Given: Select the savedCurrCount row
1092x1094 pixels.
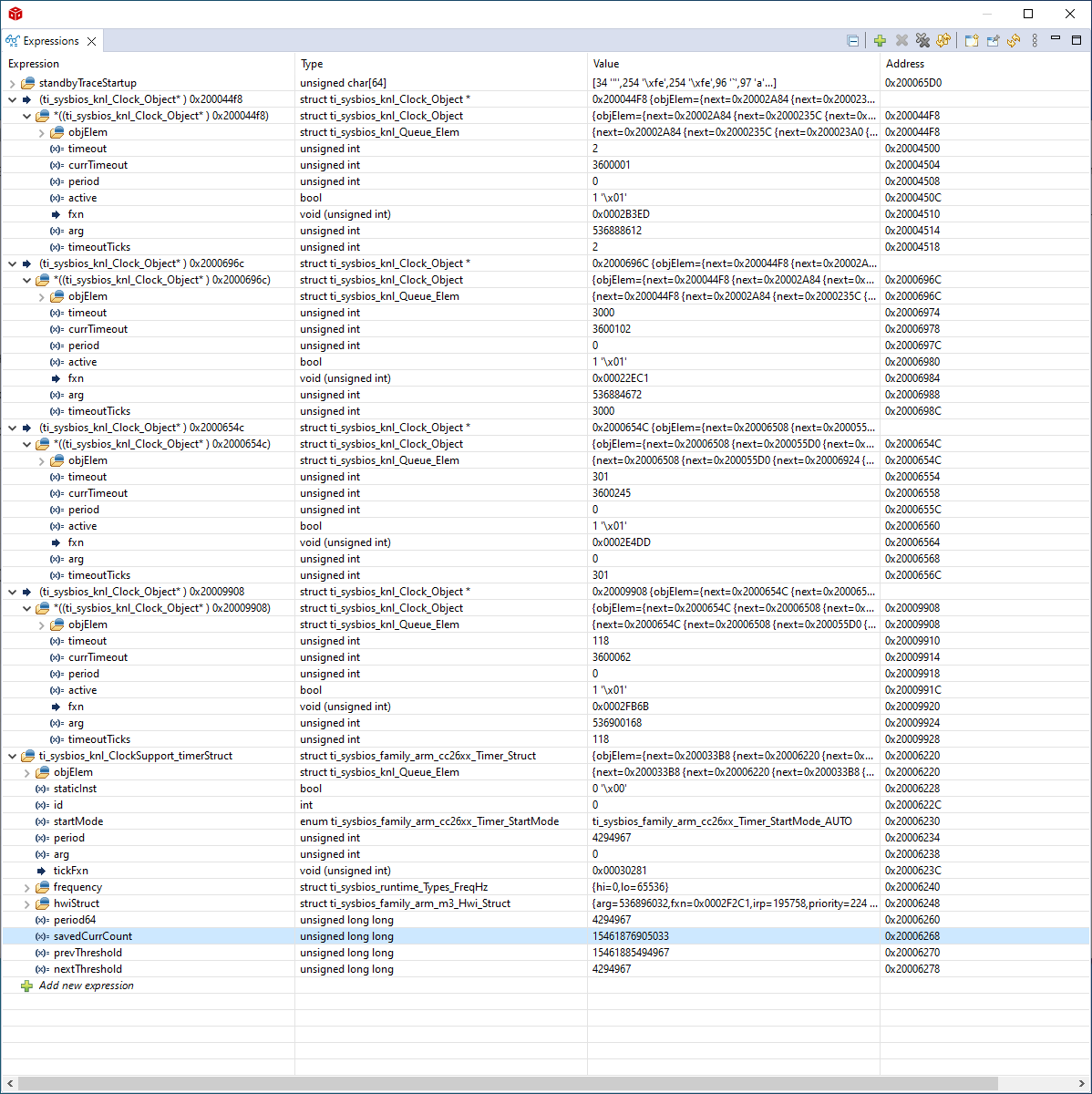Looking at the screenshot, I should click(x=545, y=936).
